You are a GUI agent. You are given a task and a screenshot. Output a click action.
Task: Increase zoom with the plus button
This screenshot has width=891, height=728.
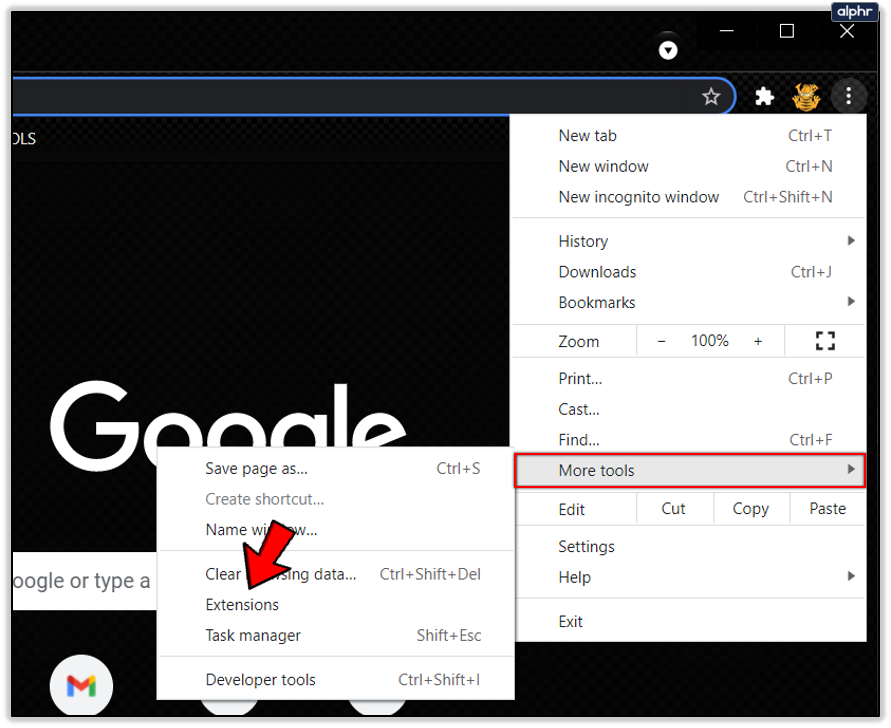coord(757,341)
